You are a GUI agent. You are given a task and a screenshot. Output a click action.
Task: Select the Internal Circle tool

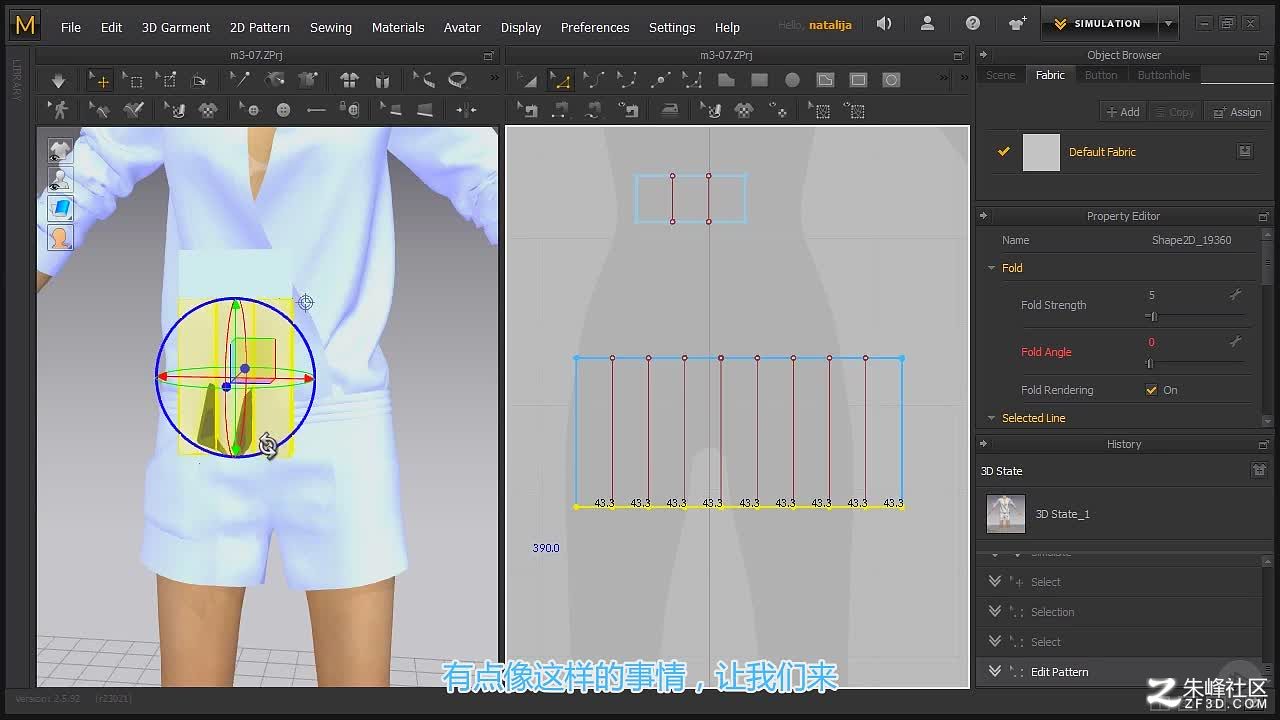point(892,80)
